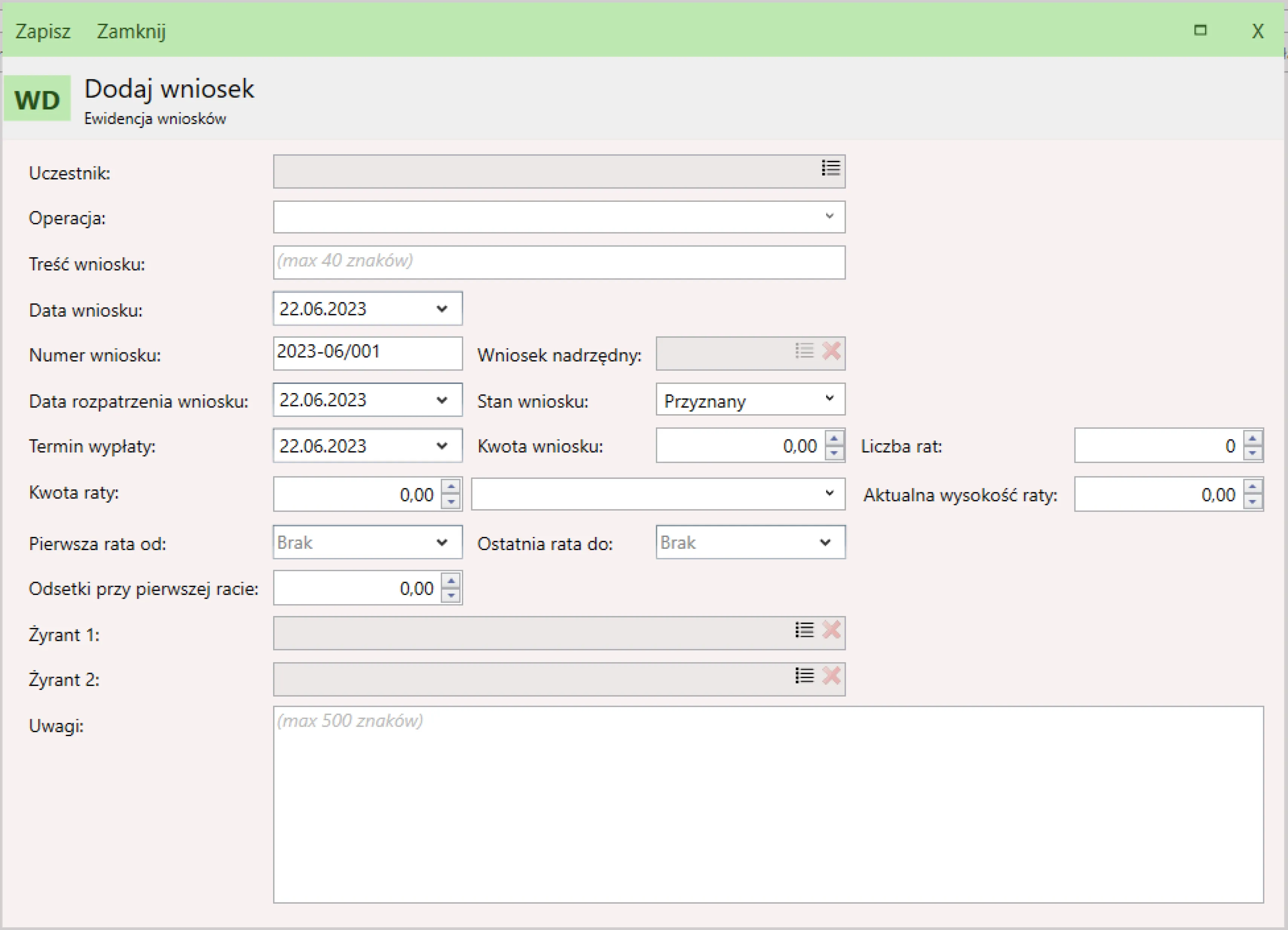
Task: Open participant list icon in Uczestnik field
Action: tap(830, 168)
